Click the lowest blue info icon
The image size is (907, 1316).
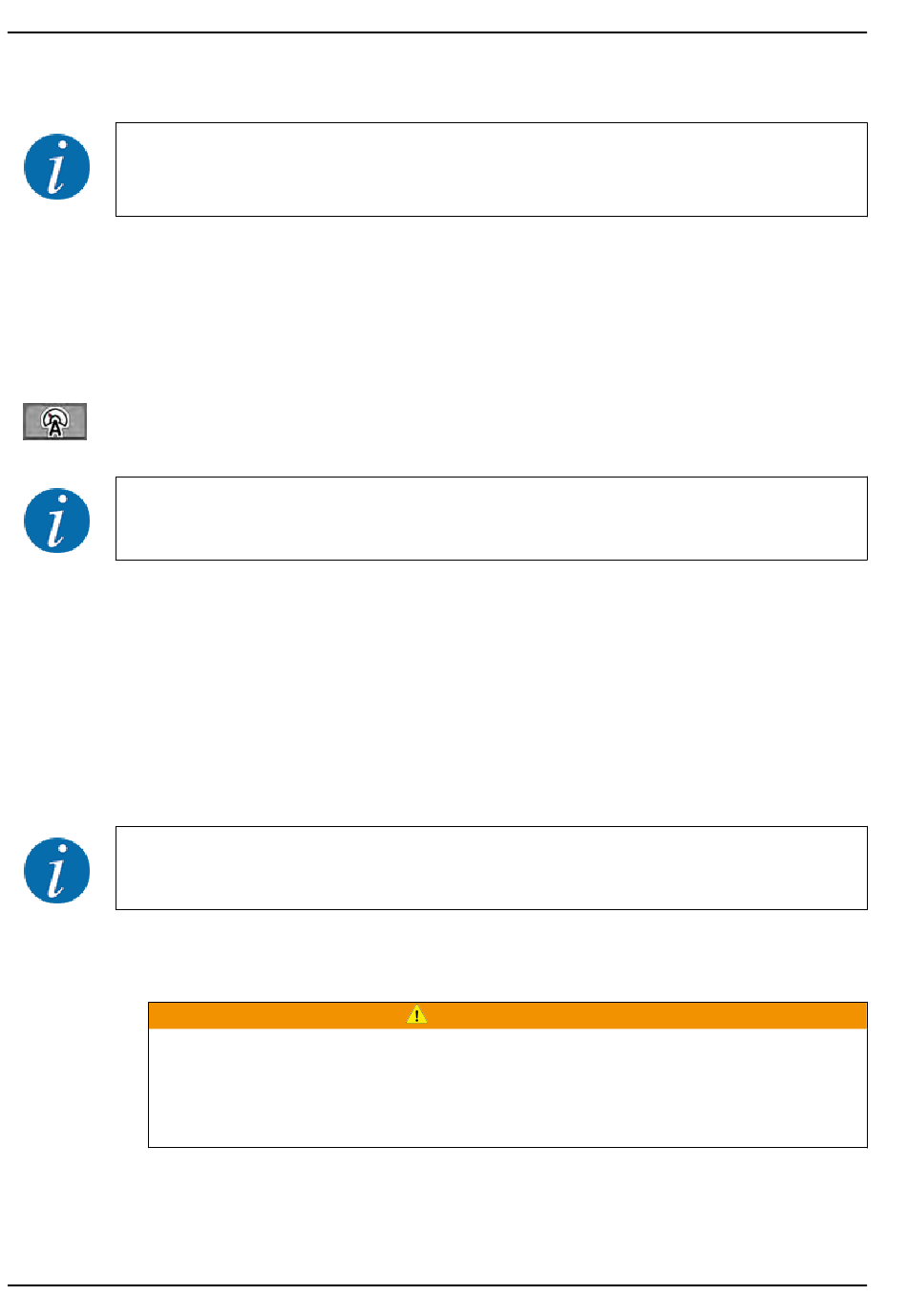57,870
